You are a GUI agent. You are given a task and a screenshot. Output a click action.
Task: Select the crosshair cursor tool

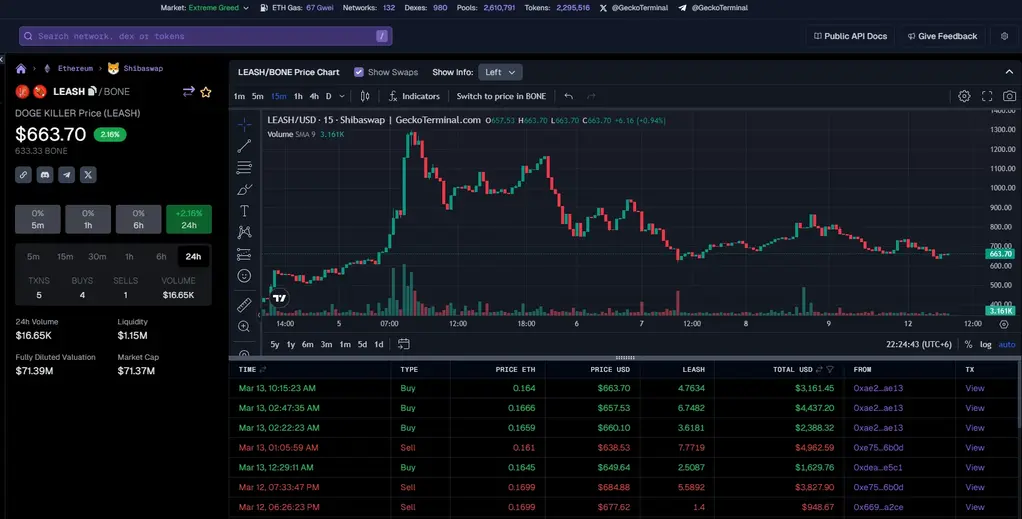(244, 124)
